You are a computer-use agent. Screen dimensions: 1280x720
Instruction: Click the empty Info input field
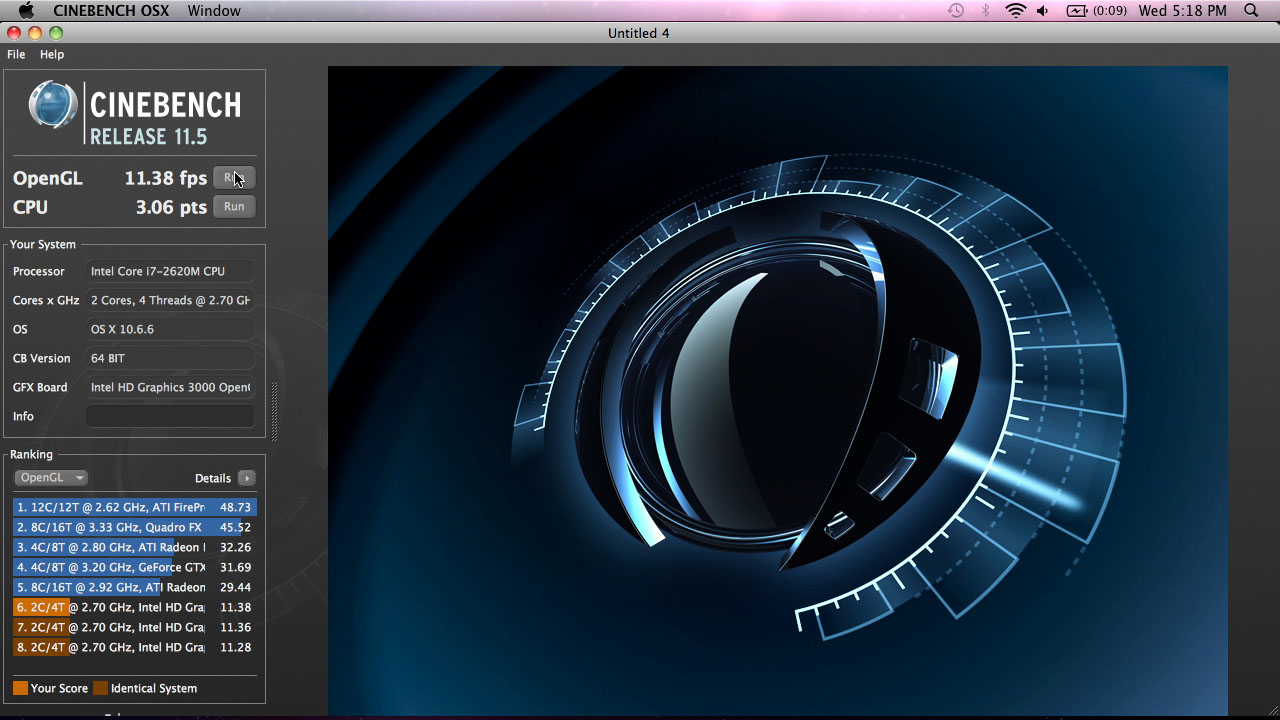[x=169, y=416]
